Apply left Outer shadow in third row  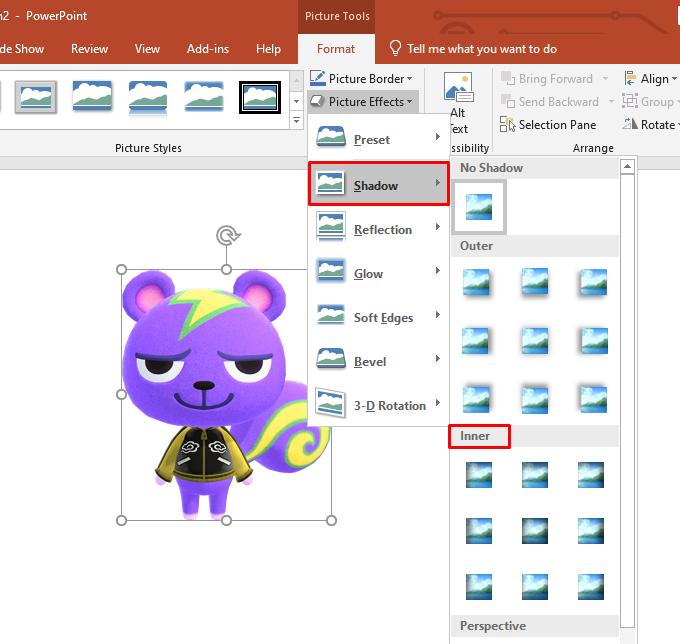pos(477,399)
